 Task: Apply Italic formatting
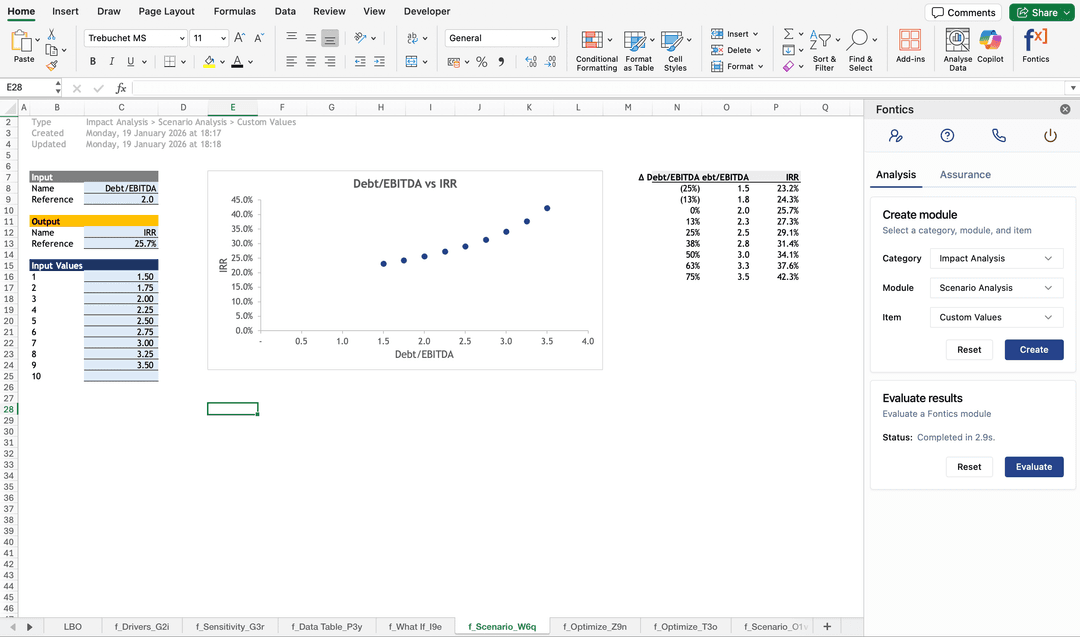tap(112, 61)
